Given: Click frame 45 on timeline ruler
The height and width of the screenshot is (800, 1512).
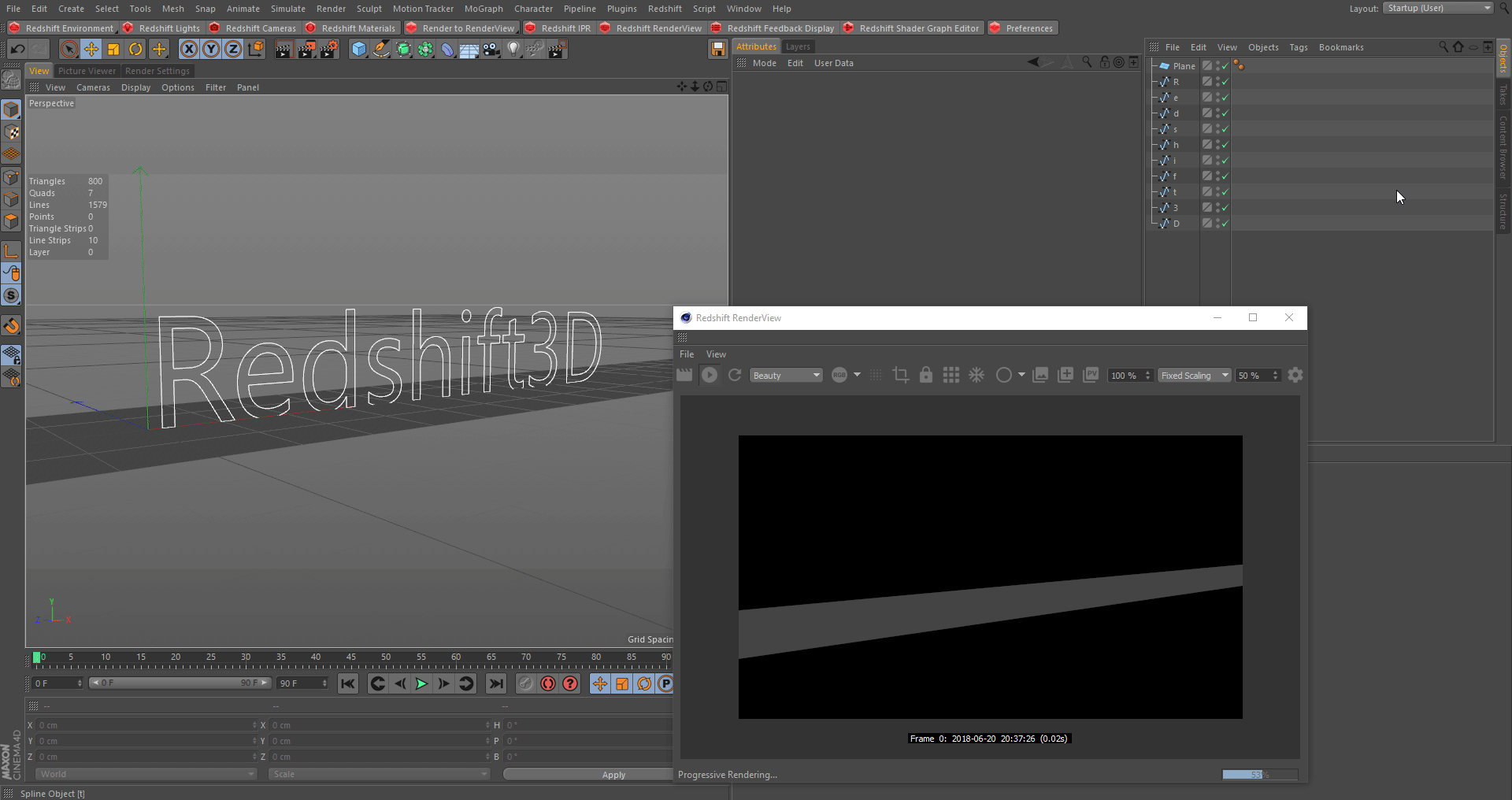Looking at the screenshot, I should pos(350,657).
